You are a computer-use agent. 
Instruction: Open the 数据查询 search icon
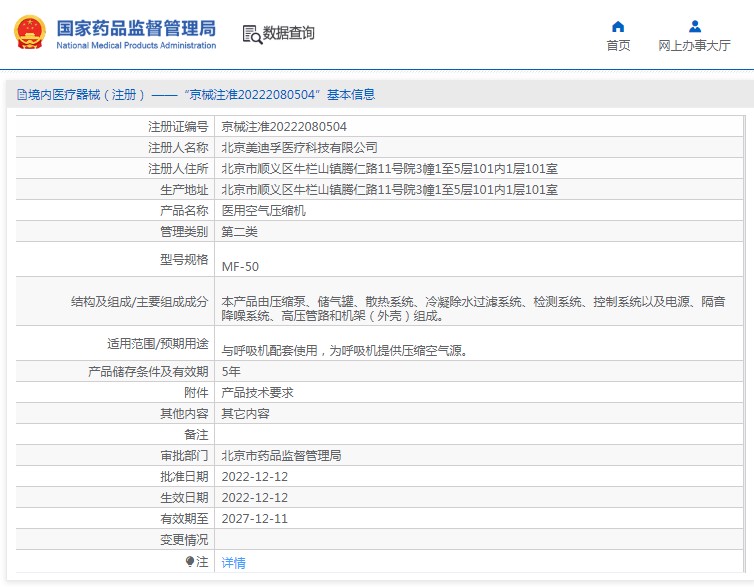point(252,34)
